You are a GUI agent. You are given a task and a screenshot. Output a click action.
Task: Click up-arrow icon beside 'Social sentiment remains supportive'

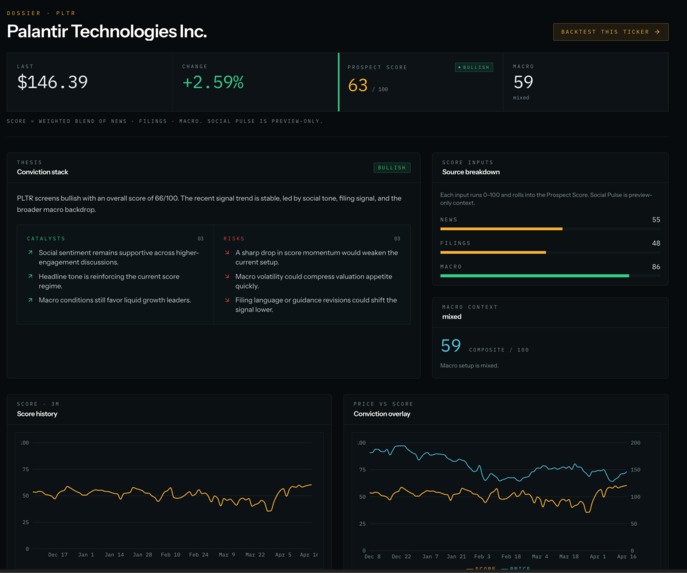30,252
